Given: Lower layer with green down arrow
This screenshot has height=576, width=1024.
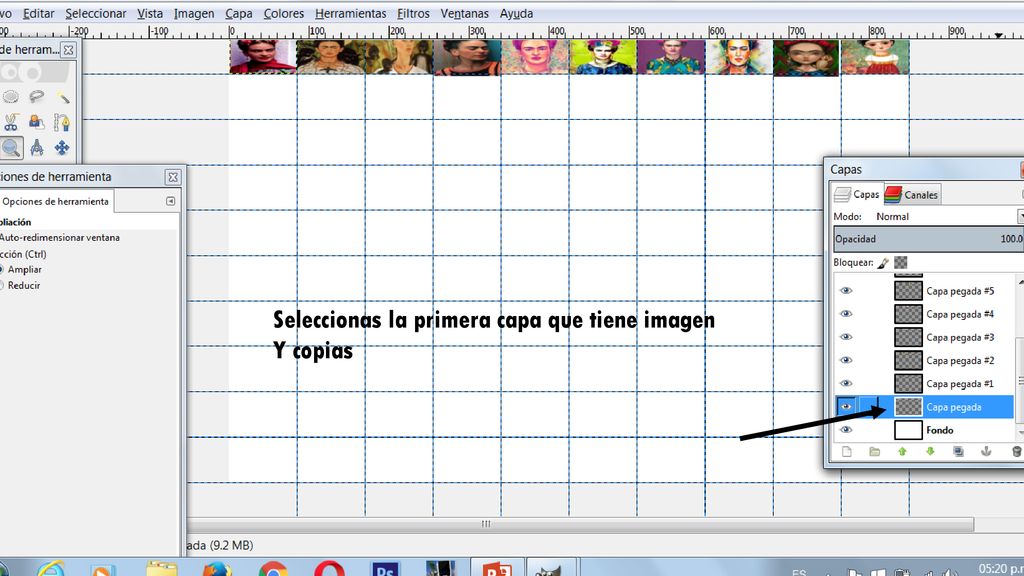Looking at the screenshot, I should coord(931,451).
